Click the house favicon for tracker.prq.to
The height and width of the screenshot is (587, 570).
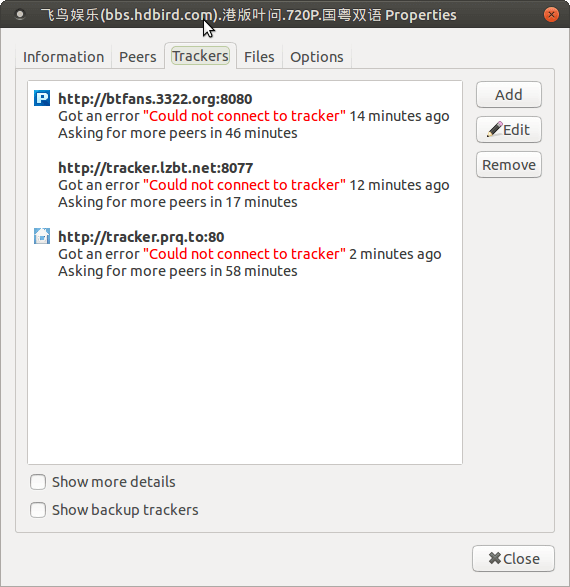tap(42, 236)
